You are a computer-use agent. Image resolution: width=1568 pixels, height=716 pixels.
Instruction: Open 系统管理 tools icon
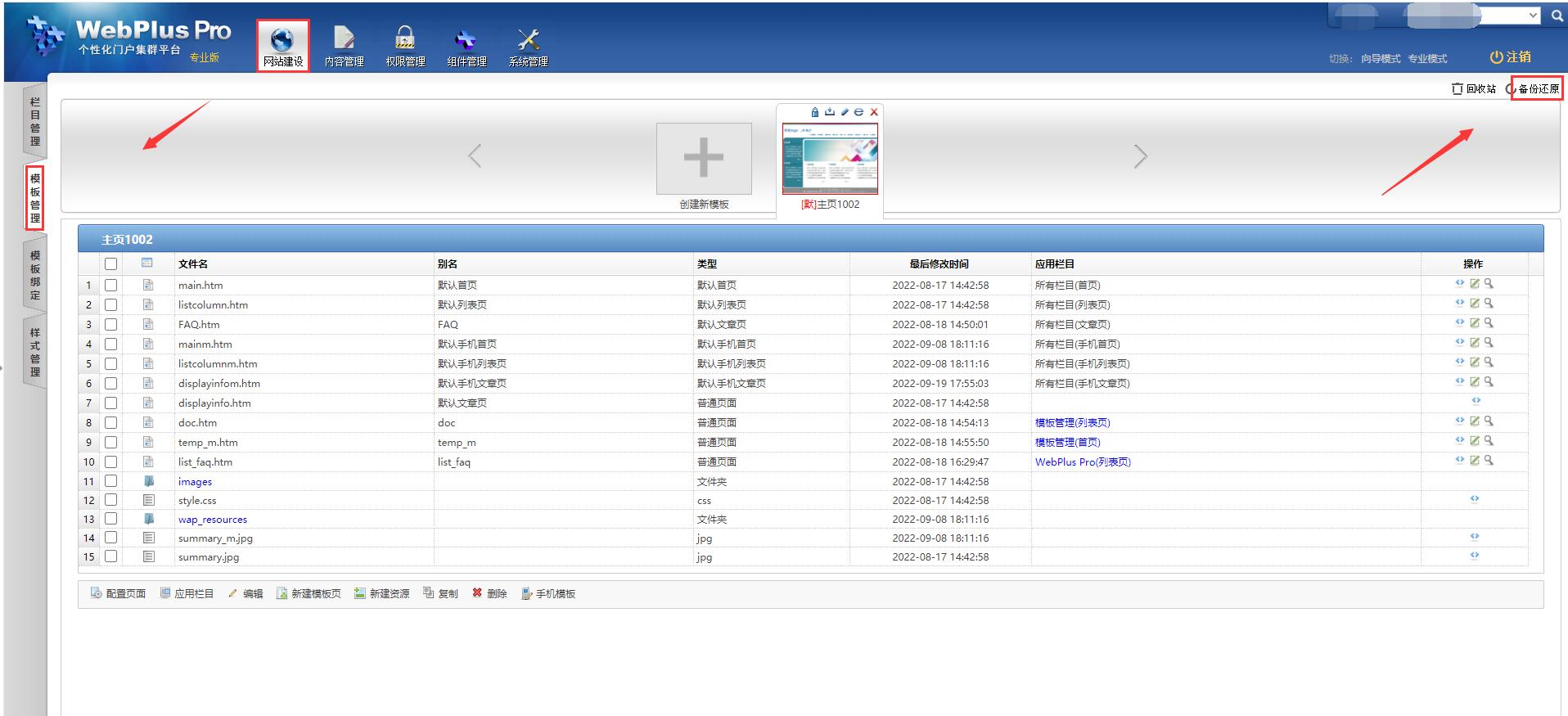[528, 39]
